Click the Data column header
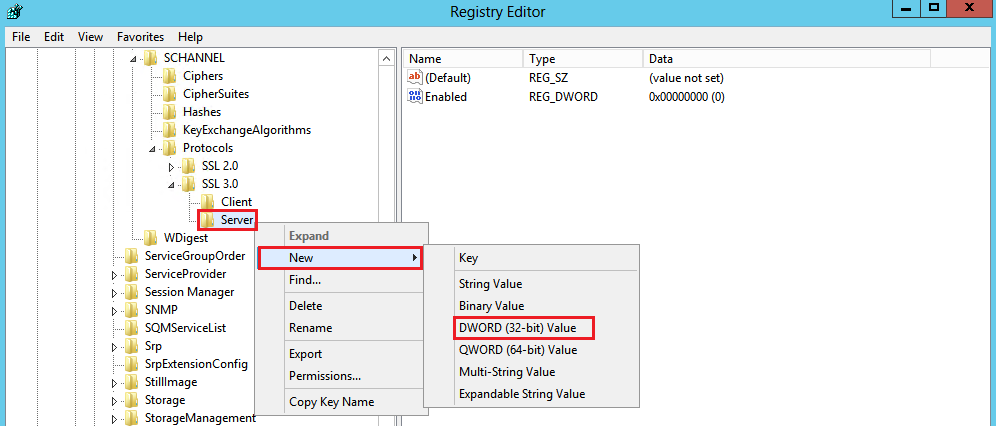This screenshot has height=426, width=996. coord(661,59)
